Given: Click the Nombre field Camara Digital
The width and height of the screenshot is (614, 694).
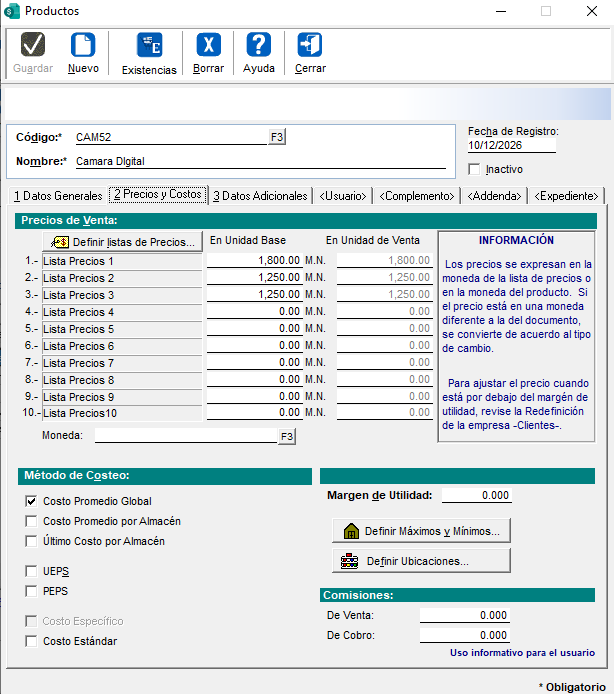Looking at the screenshot, I should pos(260,161).
